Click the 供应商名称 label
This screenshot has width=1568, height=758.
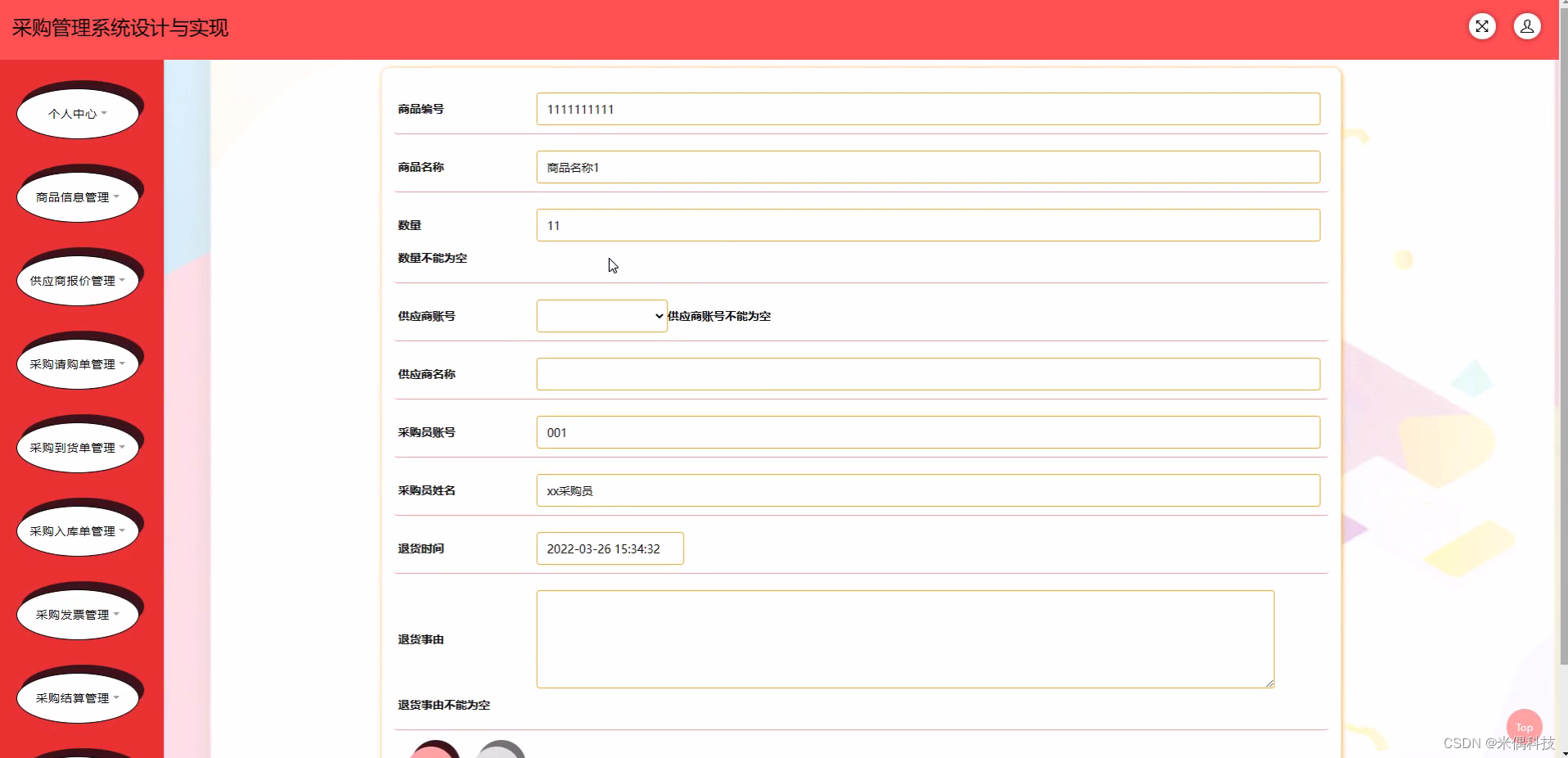click(426, 374)
